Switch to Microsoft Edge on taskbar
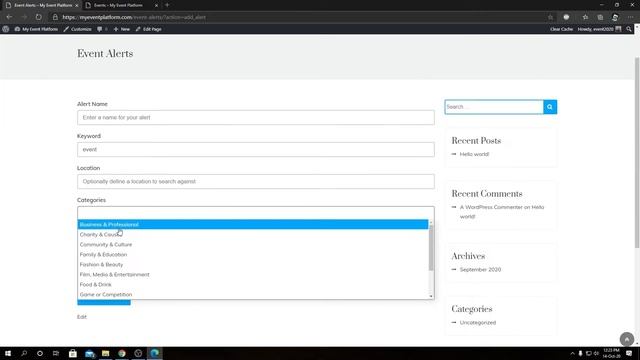Image resolution: width=640 pixels, height=360 pixels. (x=154, y=353)
